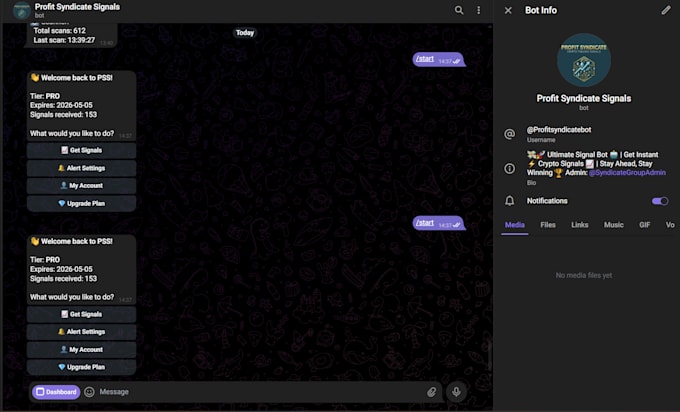Switch to the Files tab
Image resolution: width=680 pixels, height=412 pixels.
[x=548, y=225]
